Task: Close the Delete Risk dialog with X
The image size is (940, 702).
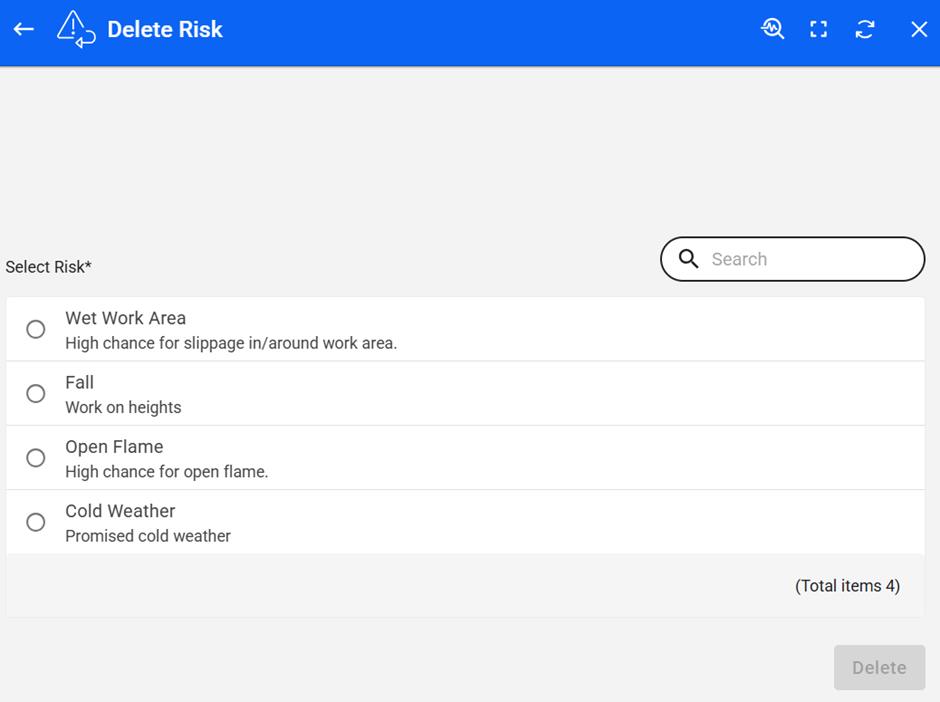Action: tap(919, 29)
